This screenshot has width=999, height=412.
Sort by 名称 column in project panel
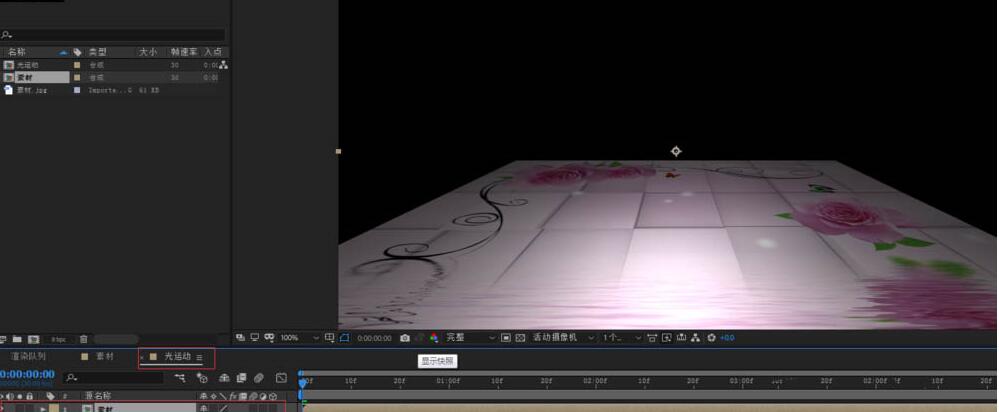point(17,52)
